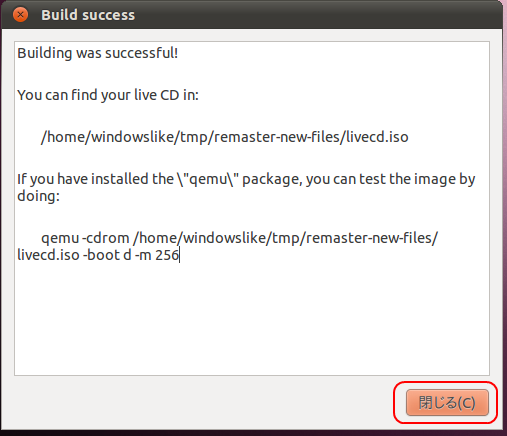
Task: Click "qemu -cdrom" at the command start
Action: pyautogui.click(x=85, y=238)
